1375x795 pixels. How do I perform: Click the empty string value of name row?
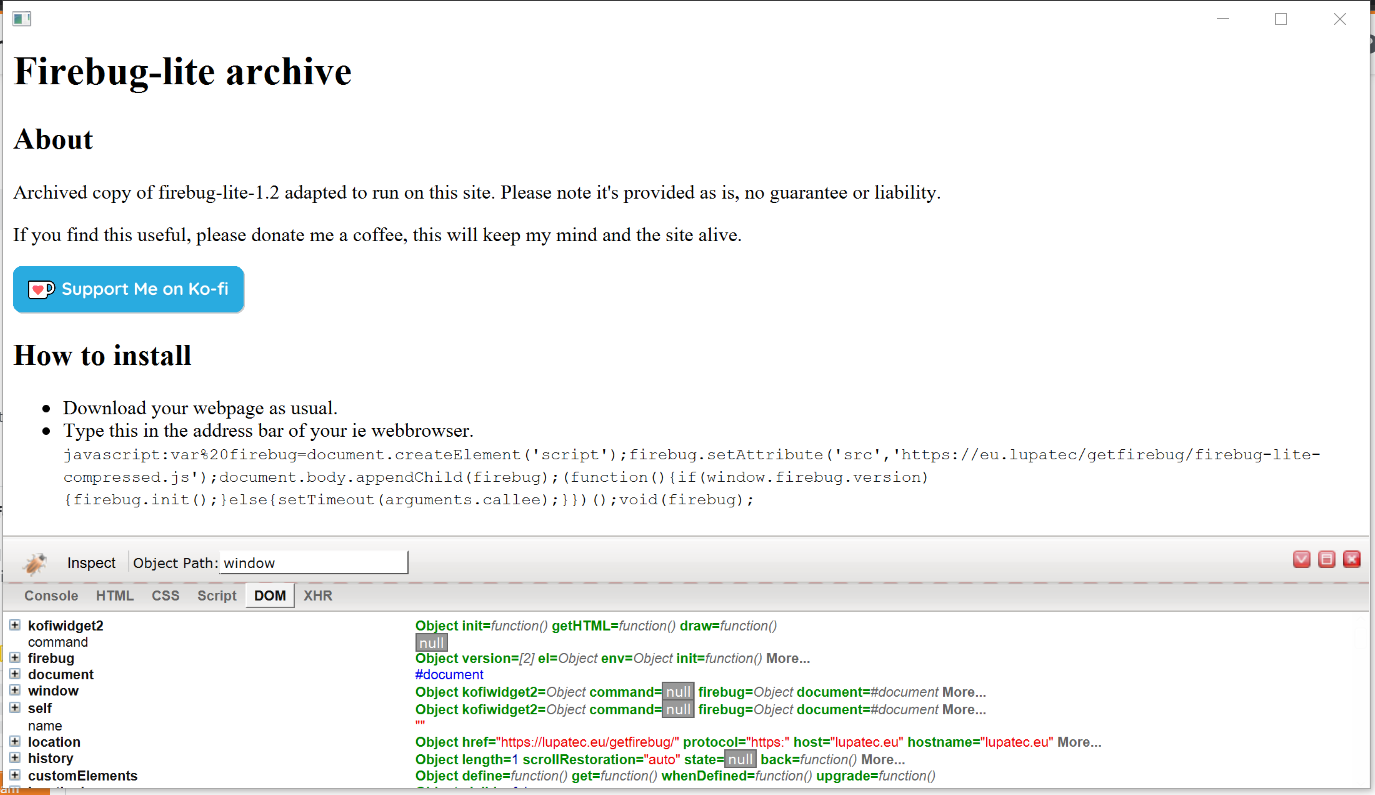point(420,725)
